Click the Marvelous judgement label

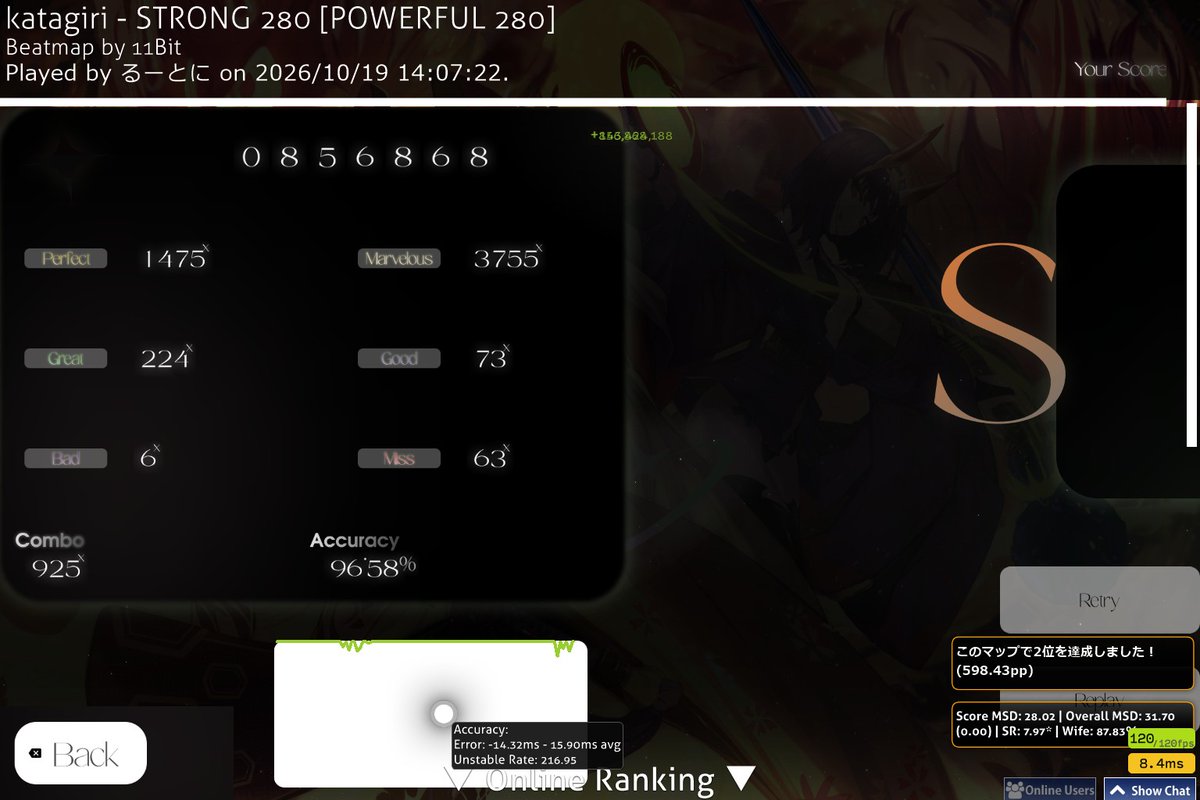coord(399,259)
